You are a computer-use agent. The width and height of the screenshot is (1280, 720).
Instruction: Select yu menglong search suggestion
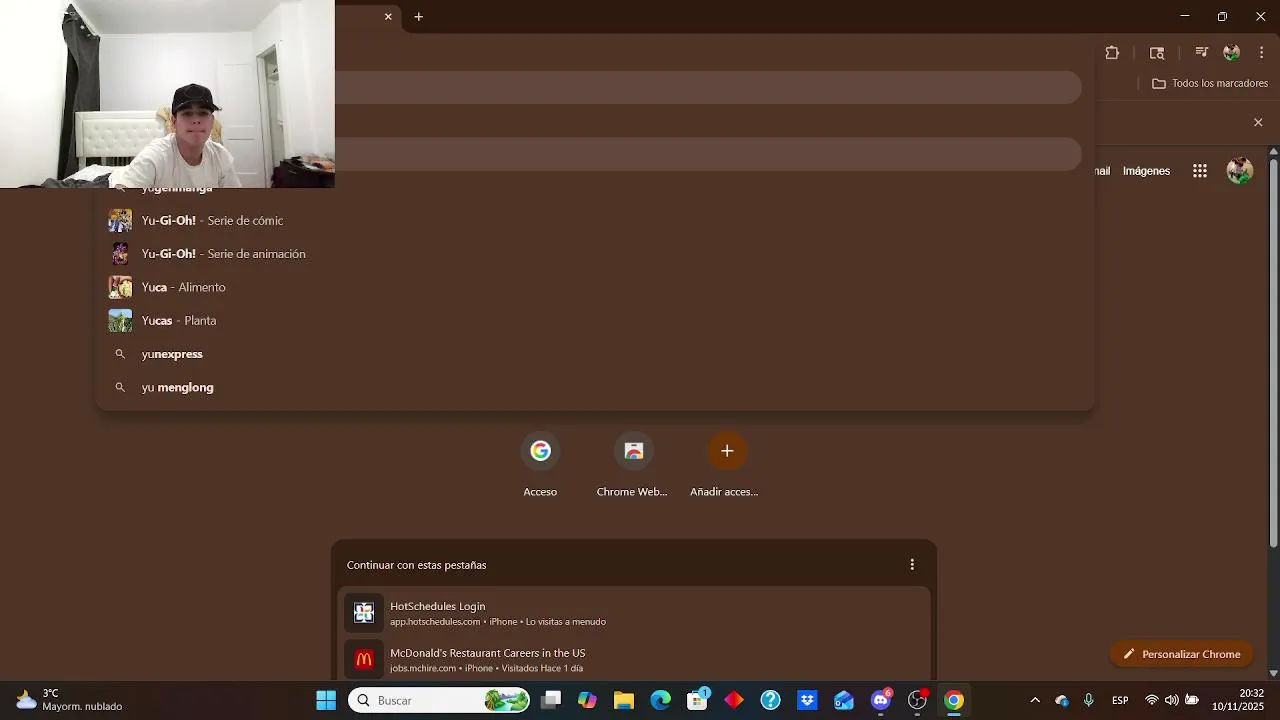595,387
